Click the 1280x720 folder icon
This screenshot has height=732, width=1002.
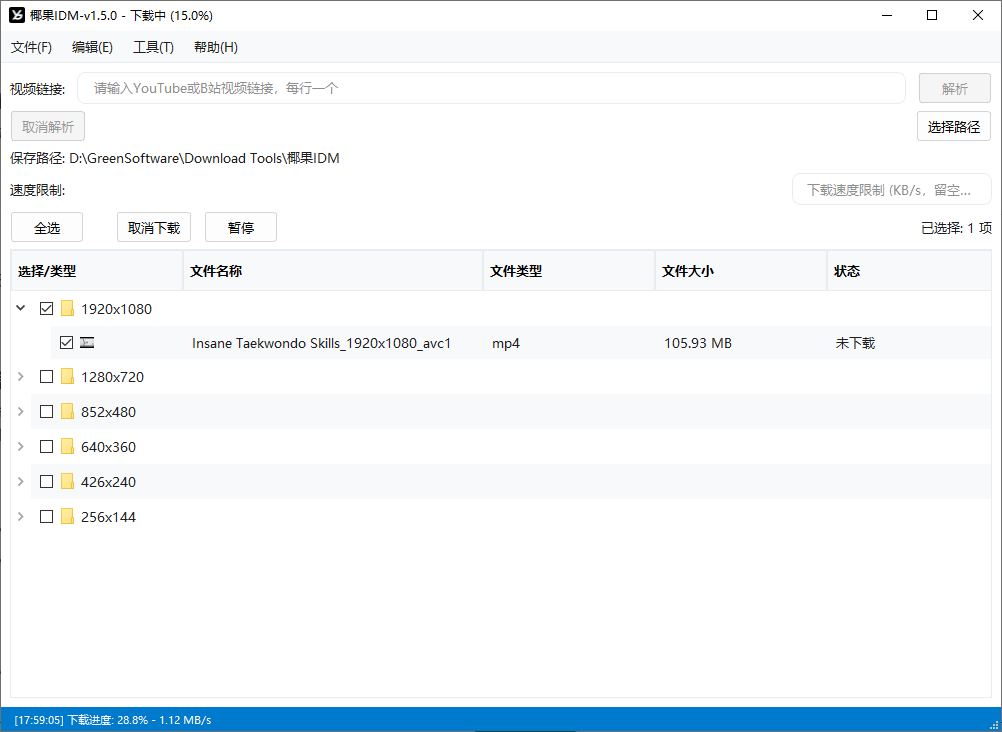68,377
